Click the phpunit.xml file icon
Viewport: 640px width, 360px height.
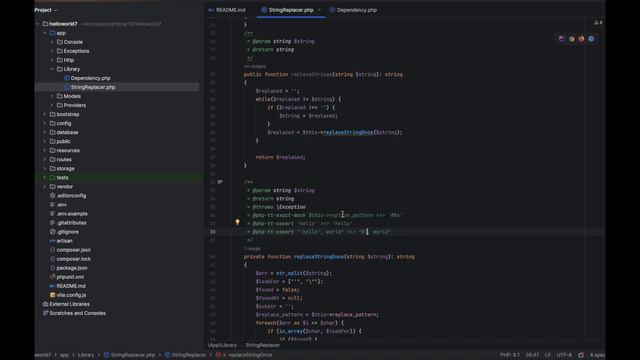(x=52, y=277)
